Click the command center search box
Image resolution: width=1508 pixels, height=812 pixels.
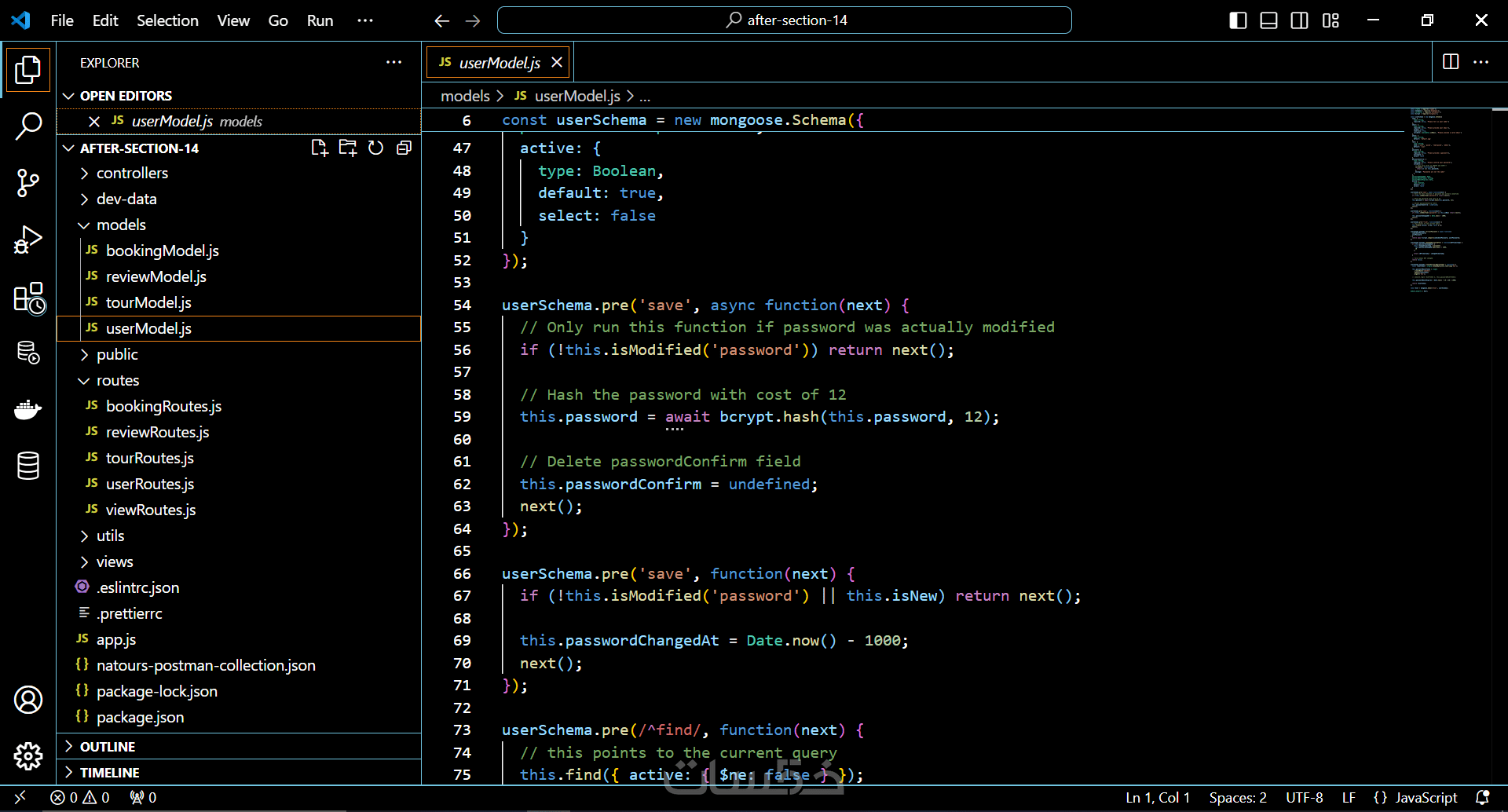[784, 20]
